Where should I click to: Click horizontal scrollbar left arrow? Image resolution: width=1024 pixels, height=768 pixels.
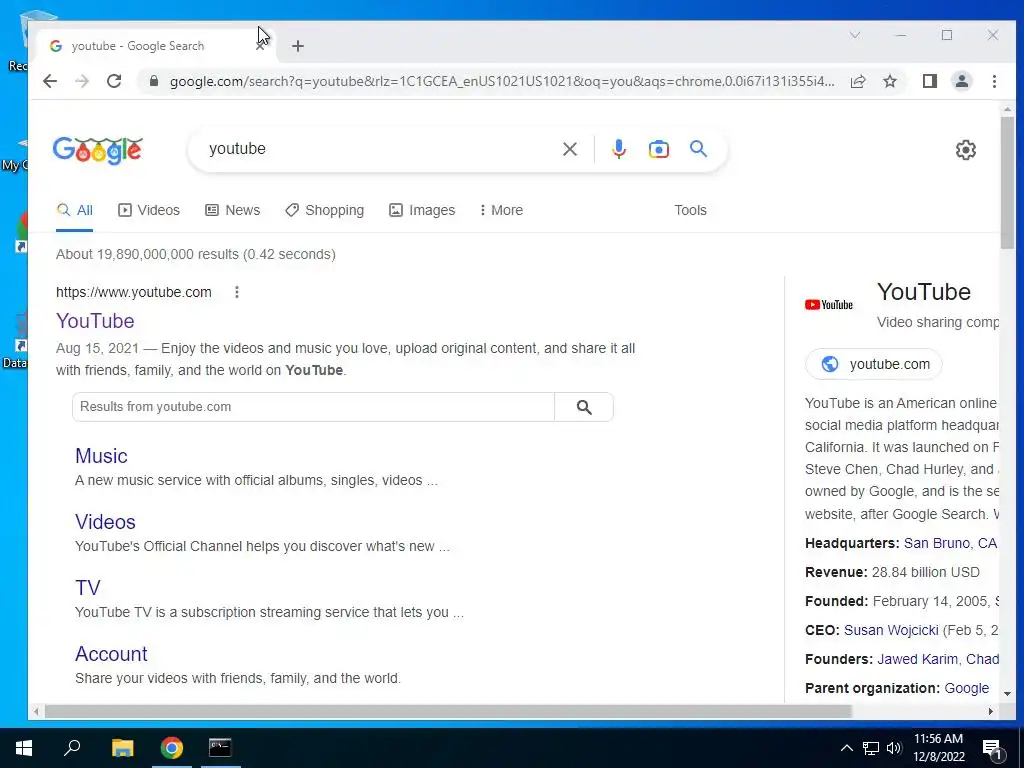(x=37, y=711)
